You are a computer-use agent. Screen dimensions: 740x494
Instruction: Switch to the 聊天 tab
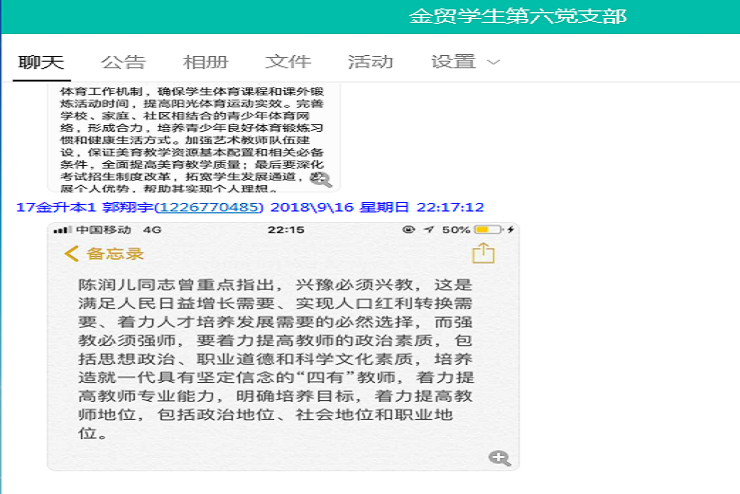pos(41,62)
